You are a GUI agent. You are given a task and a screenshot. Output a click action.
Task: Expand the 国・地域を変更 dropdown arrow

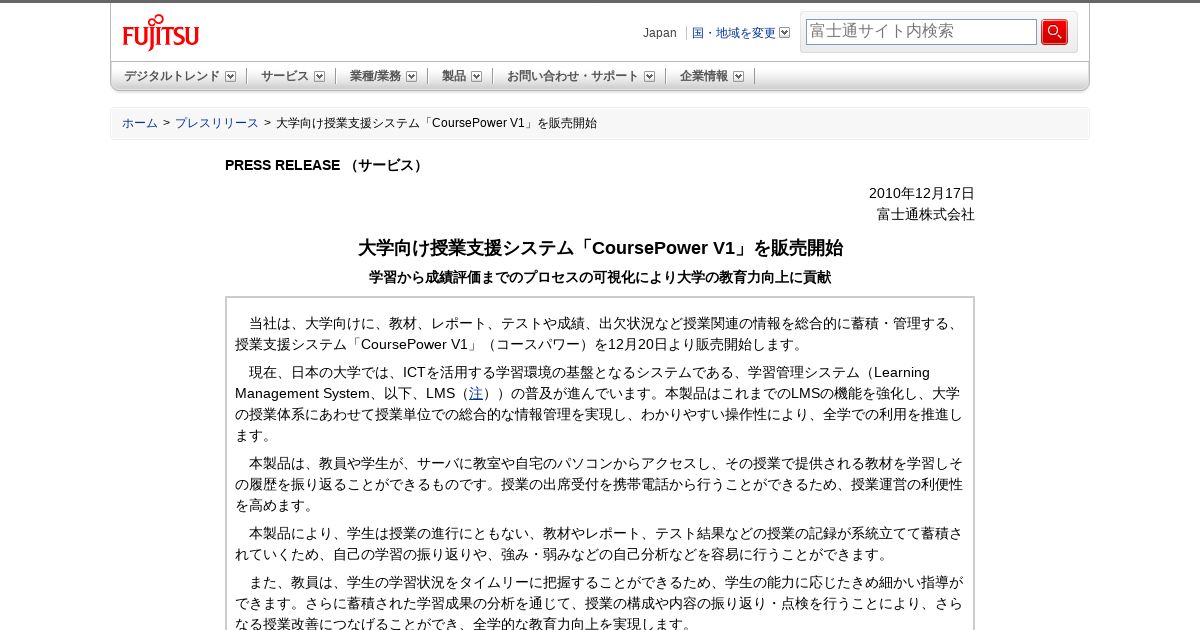click(x=785, y=33)
